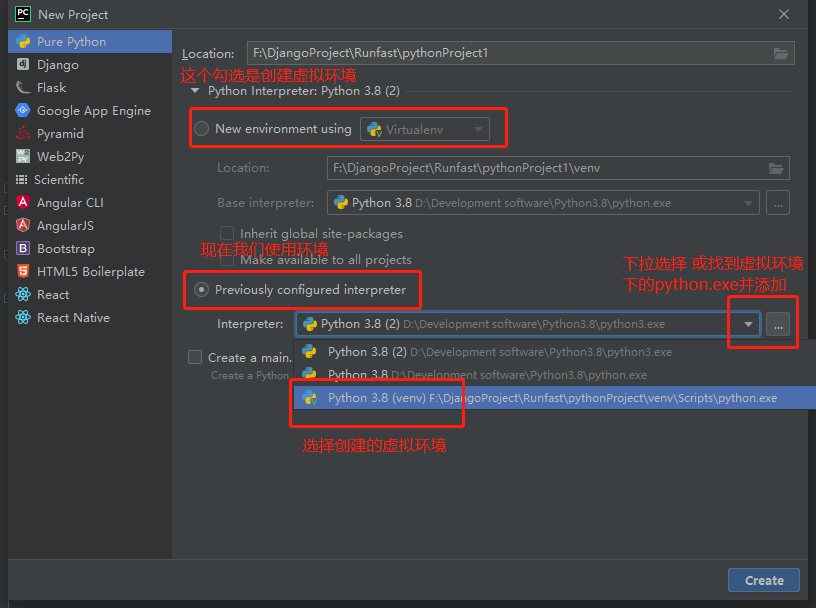Click the python icon in Interpreter field
Screen dimensions: 816x608
pyautogui.click(x=310, y=324)
